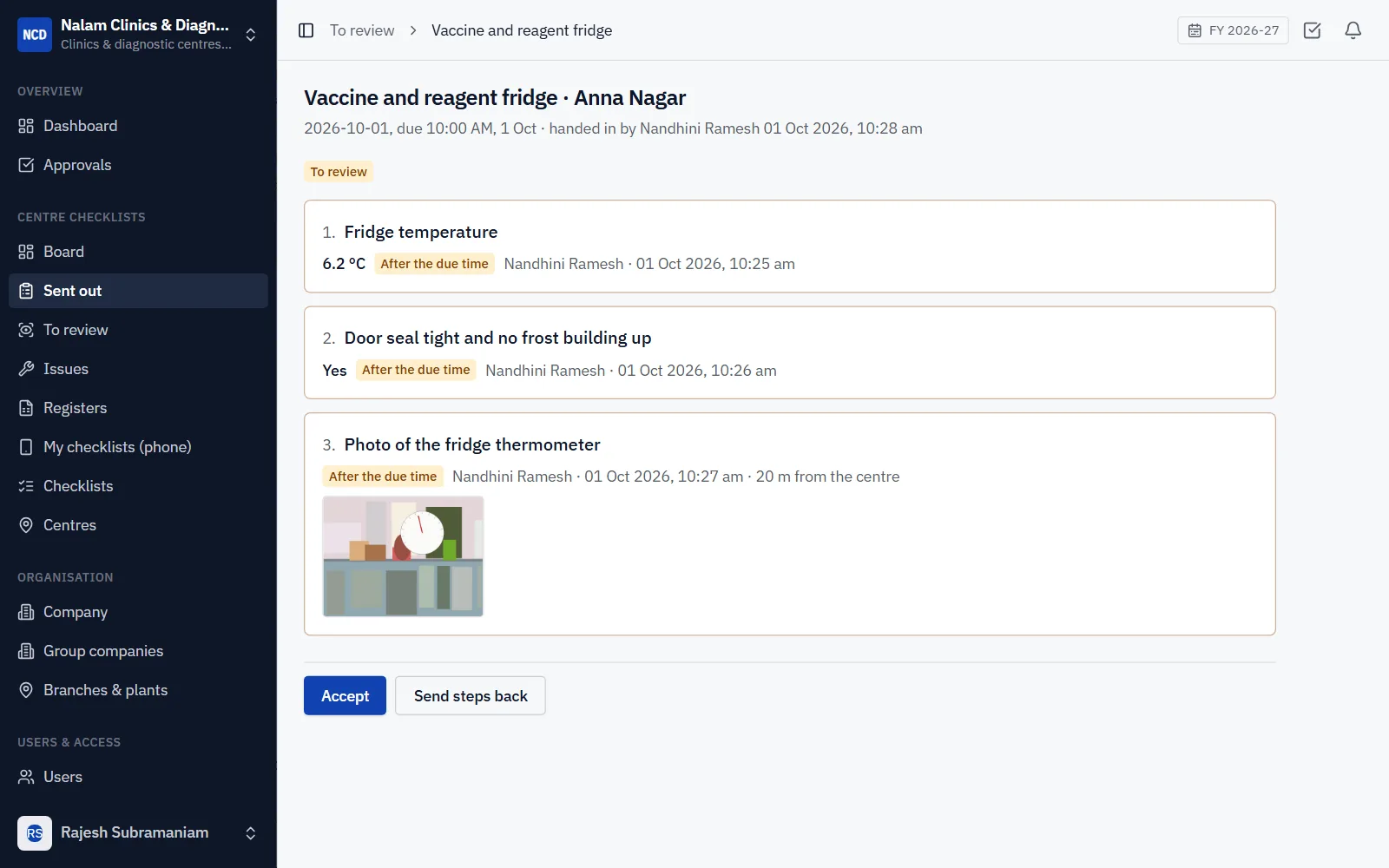Click the Approvals check icon
The image size is (1389, 868).
click(26, 165)
